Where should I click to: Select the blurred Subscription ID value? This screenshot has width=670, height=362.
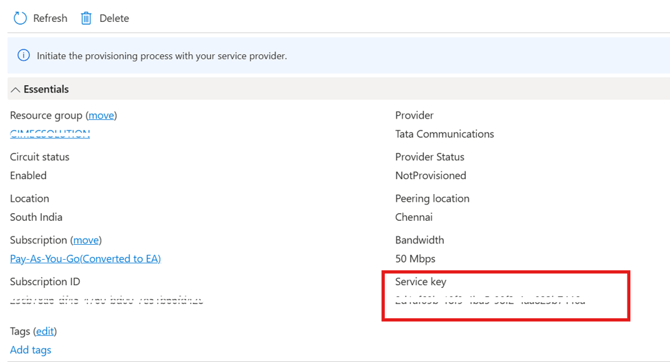(106, 300)
